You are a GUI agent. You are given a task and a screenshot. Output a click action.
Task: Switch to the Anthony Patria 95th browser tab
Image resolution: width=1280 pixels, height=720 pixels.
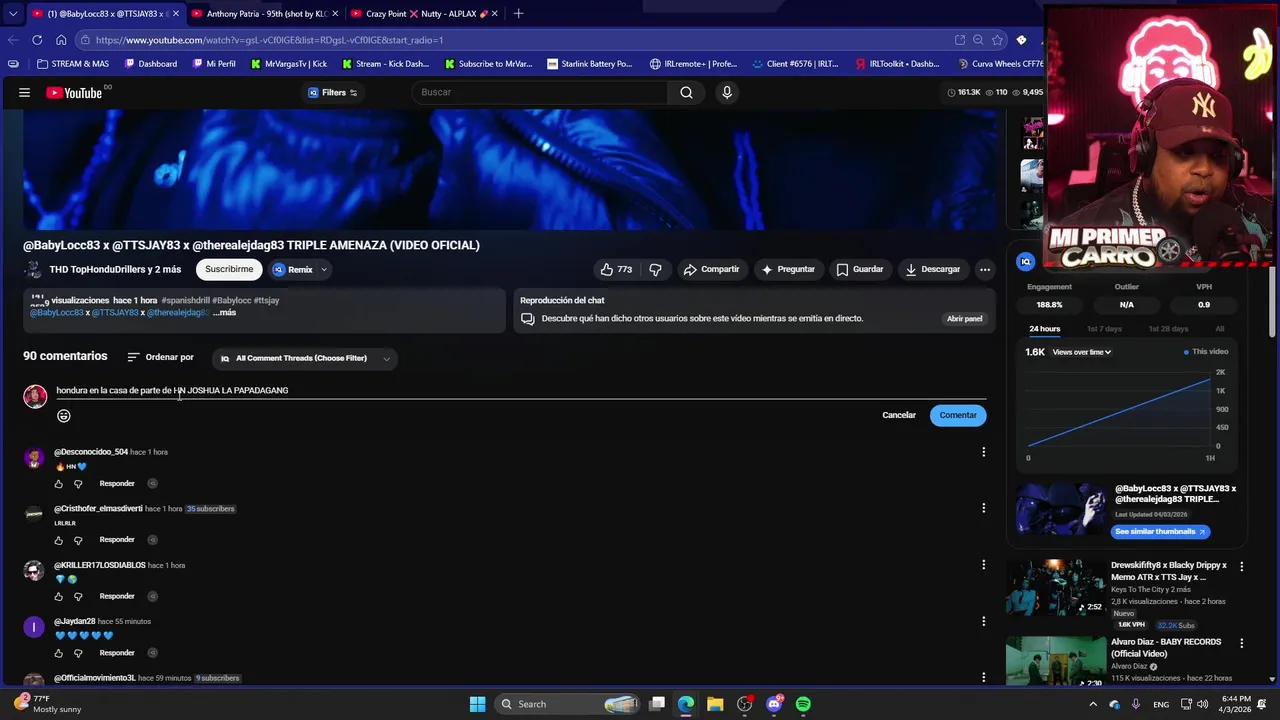point(265,14)
